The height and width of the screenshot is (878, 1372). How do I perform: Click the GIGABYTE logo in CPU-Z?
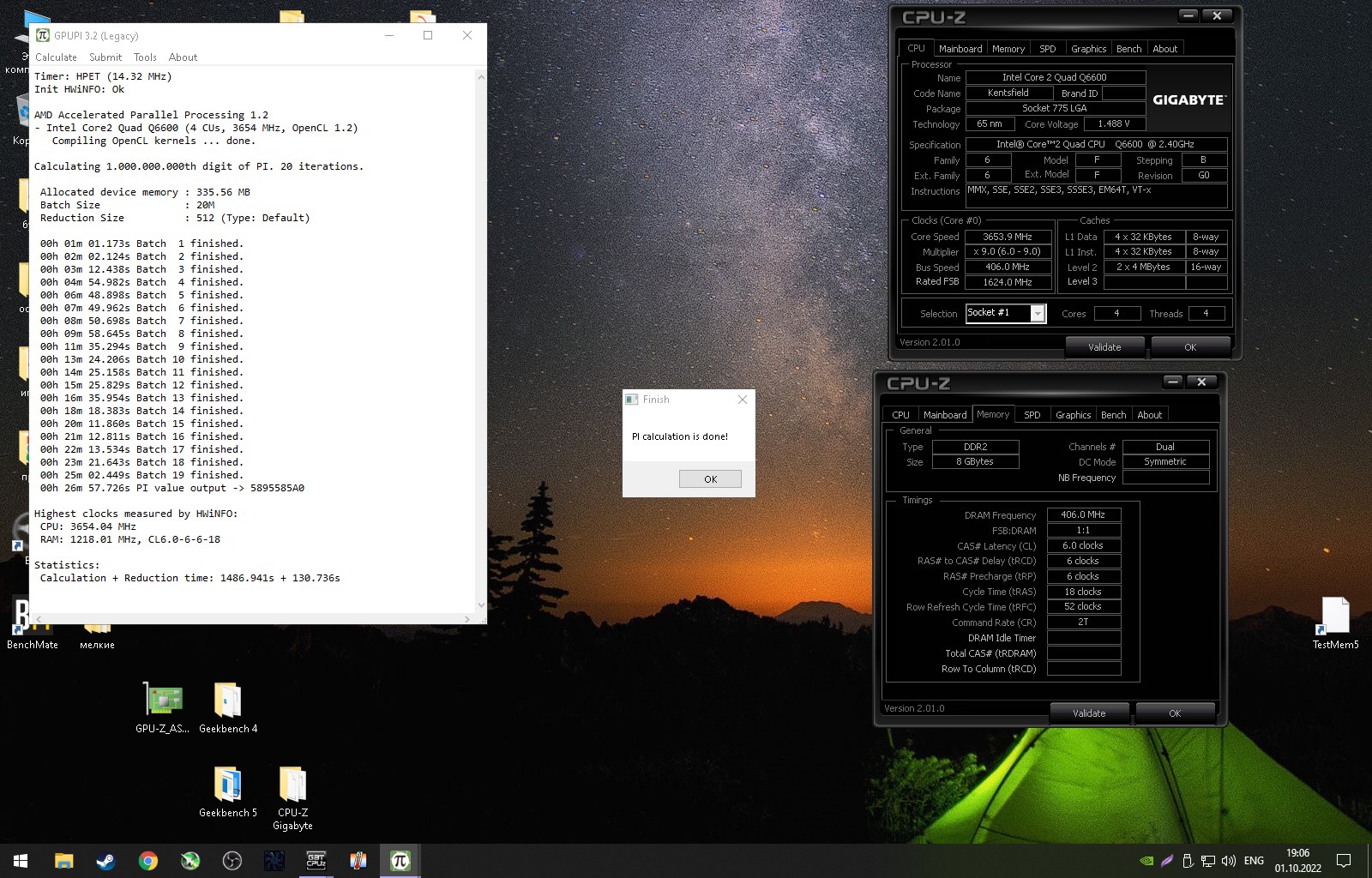1188,99
